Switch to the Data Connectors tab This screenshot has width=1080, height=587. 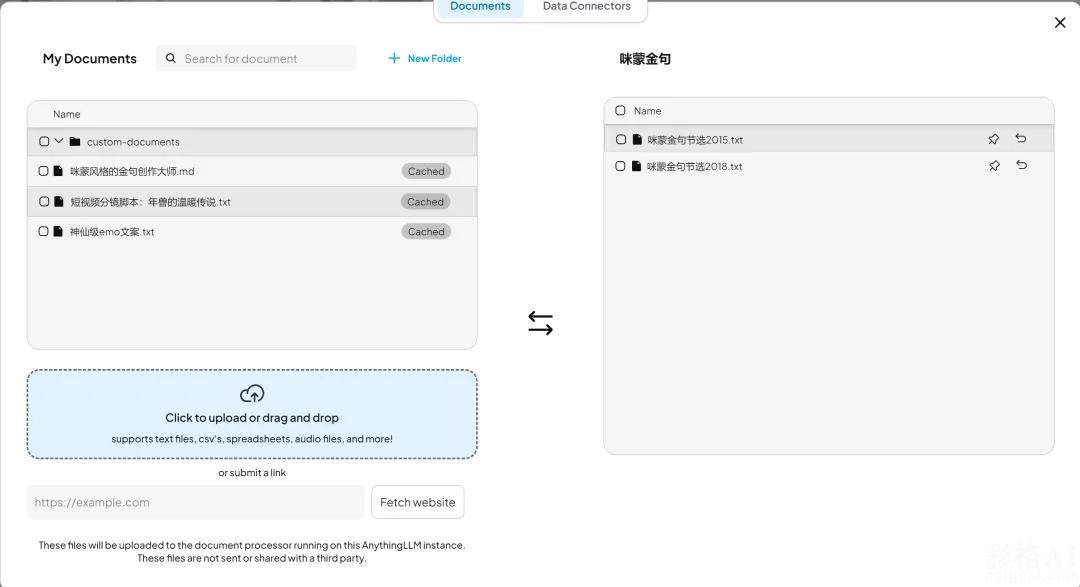(x=586, y=7)
